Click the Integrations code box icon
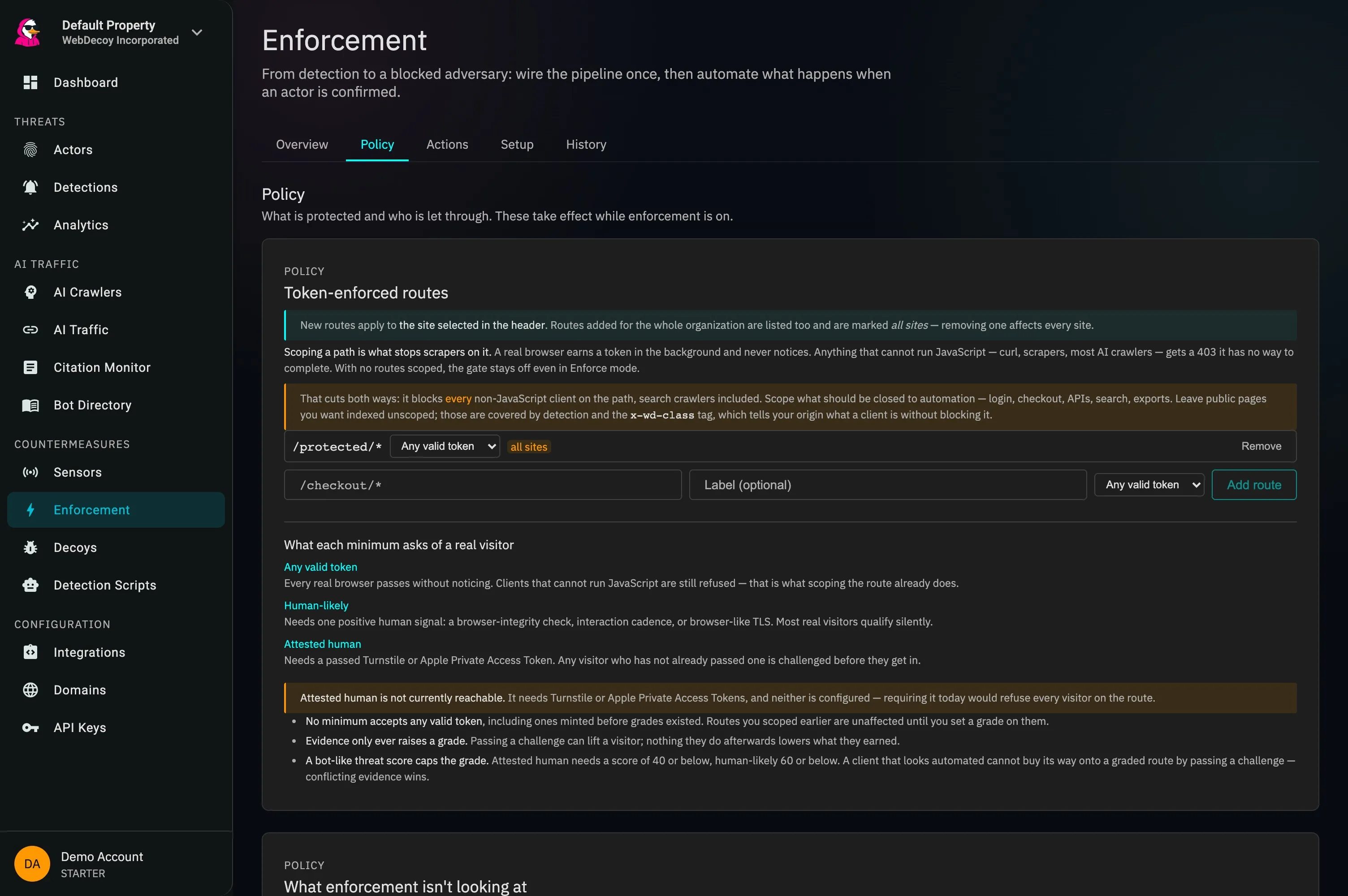The image size is (1348, 896). [30, 652]
